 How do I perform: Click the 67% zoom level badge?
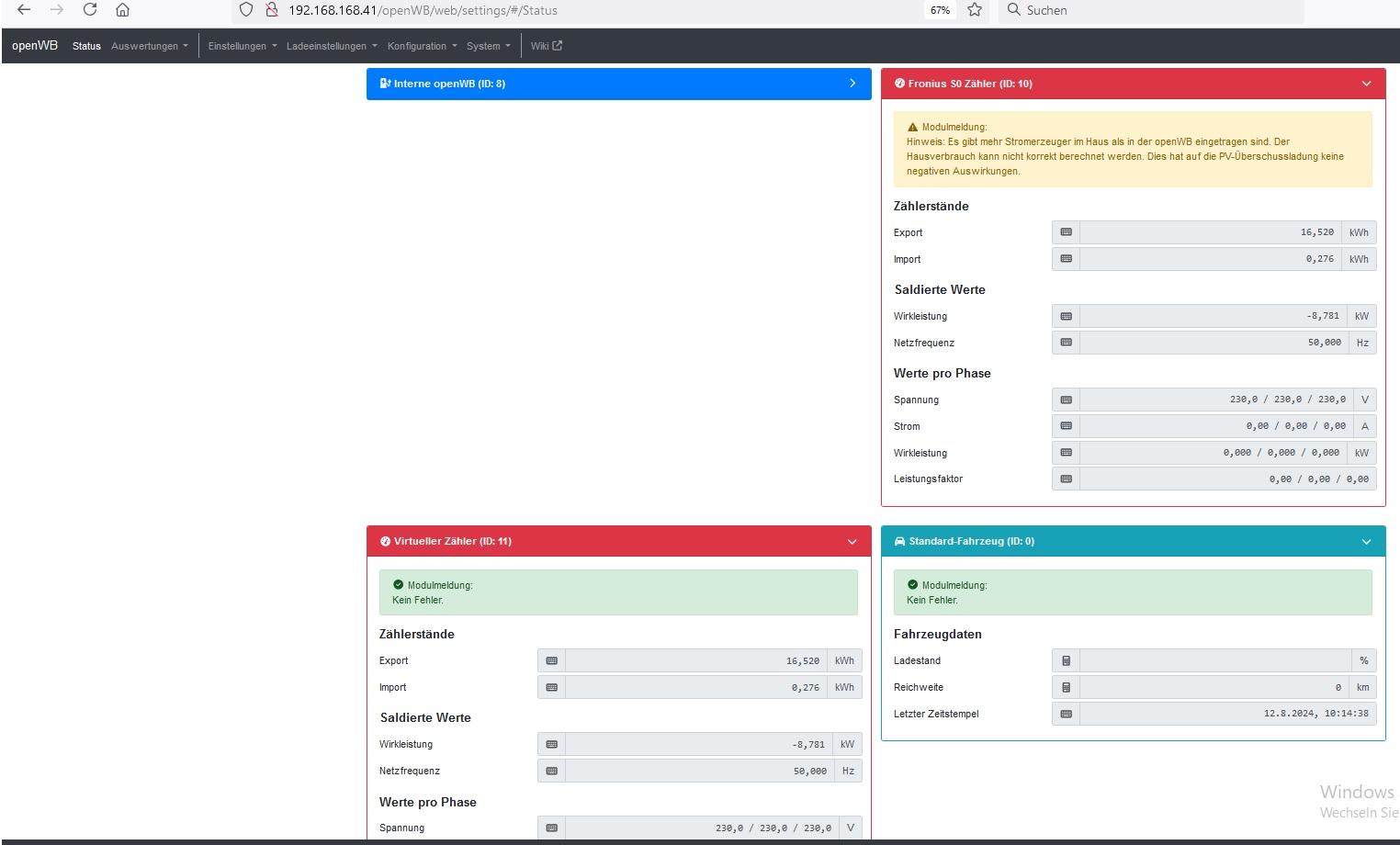coord(940,10)
